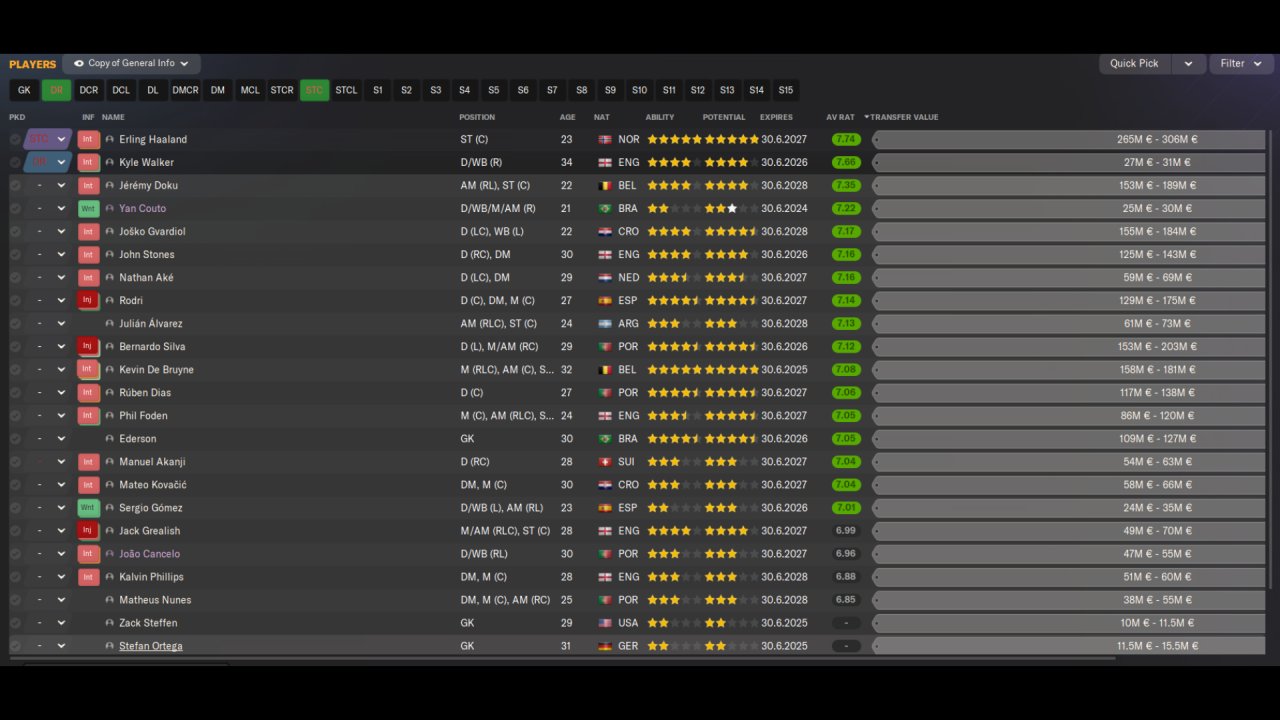Click the Int status badge for Erling Haaland
The height and width of the screenshot is (720, 1280).
88,139
